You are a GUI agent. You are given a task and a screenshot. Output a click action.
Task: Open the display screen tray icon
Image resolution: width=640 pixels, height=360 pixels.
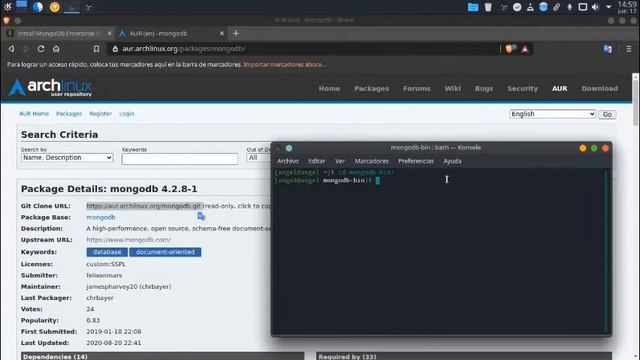click(583, 7)
